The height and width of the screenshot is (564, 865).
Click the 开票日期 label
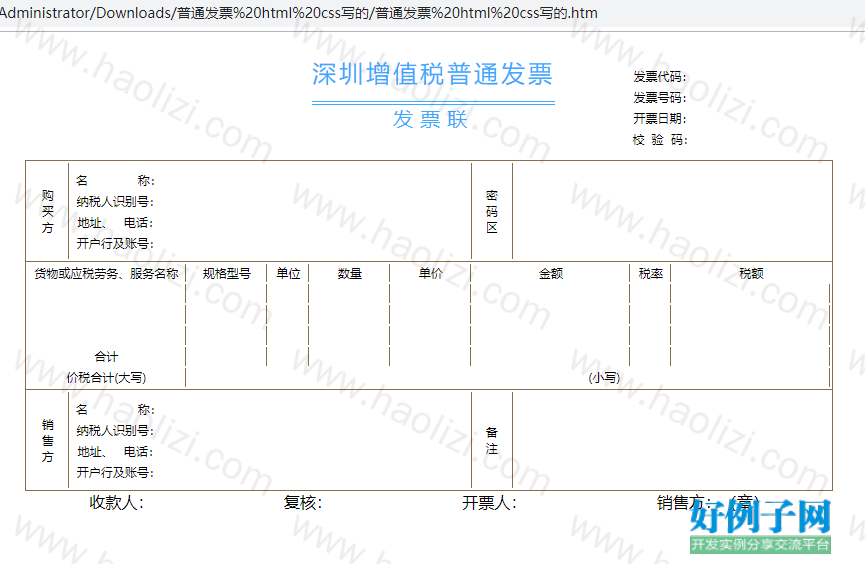(660, 119)
